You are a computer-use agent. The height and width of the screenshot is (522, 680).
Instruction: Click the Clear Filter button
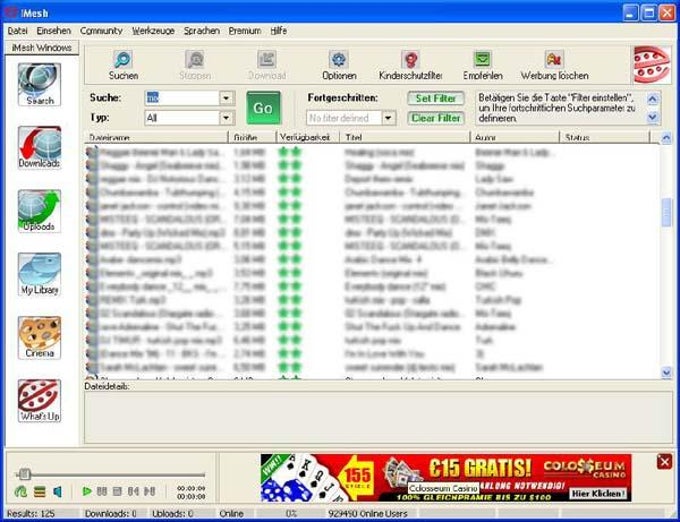pyautogui.click(x=436, y=117)
